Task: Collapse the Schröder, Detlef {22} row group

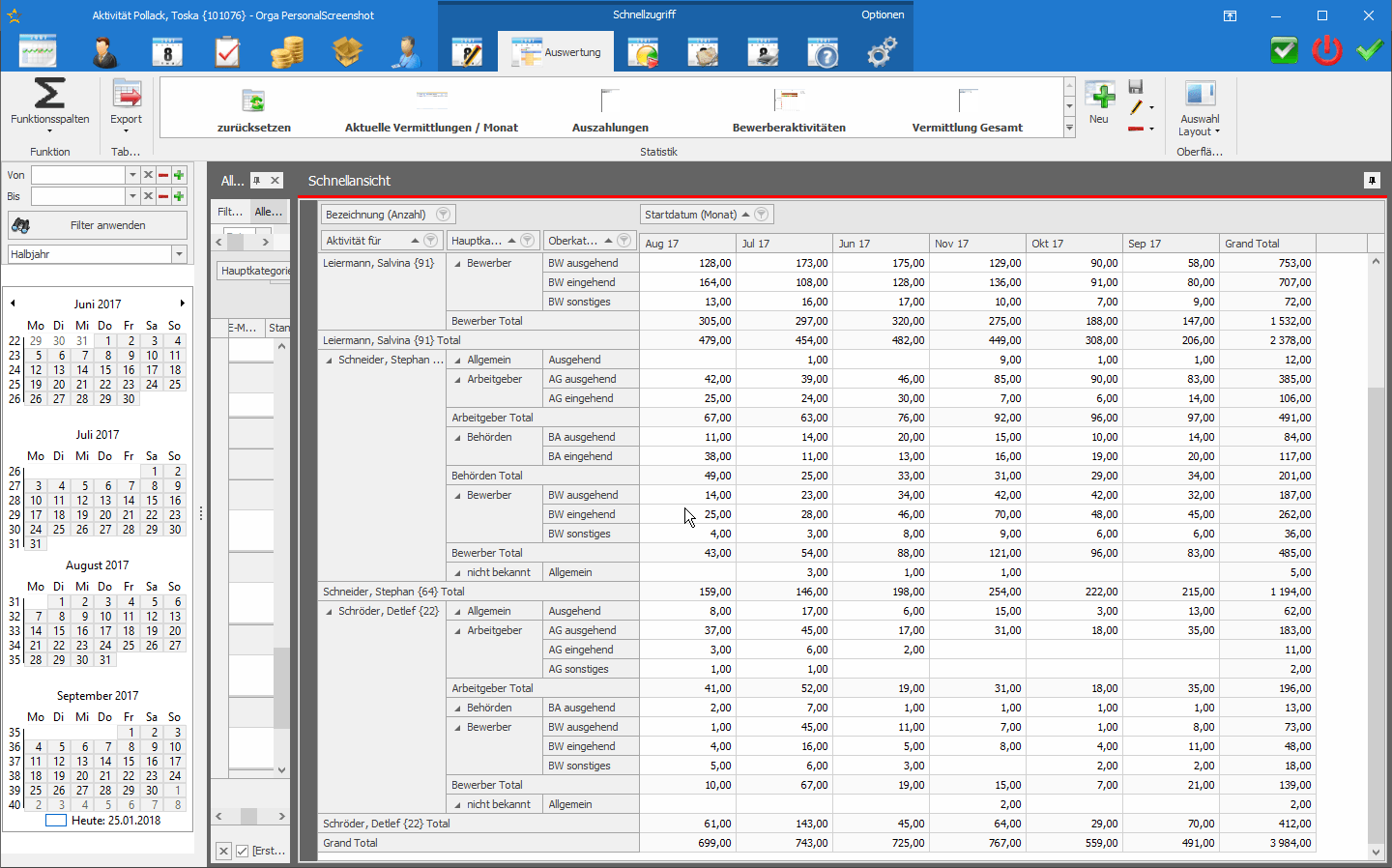Action: point(329,611)
